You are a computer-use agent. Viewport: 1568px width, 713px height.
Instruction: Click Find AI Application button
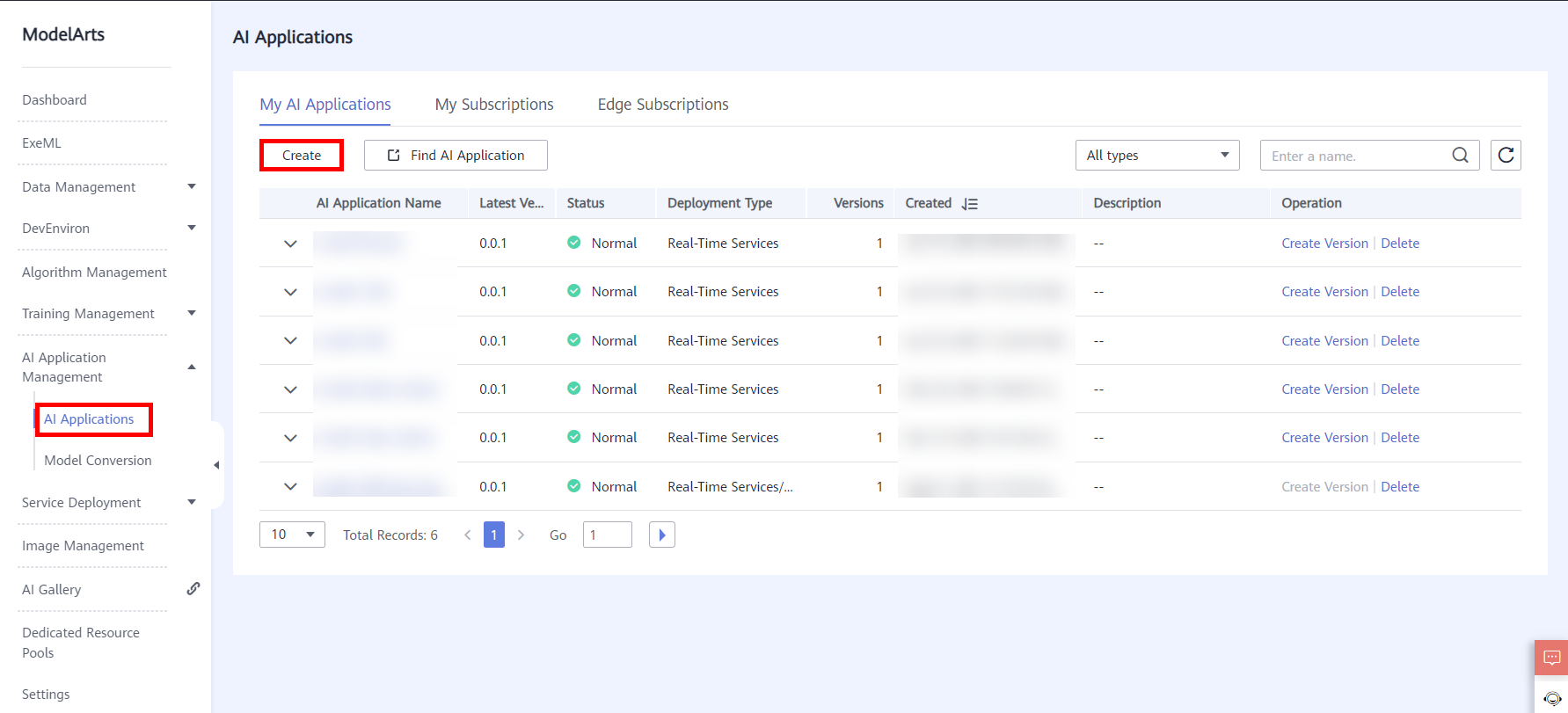click(456, 156)
